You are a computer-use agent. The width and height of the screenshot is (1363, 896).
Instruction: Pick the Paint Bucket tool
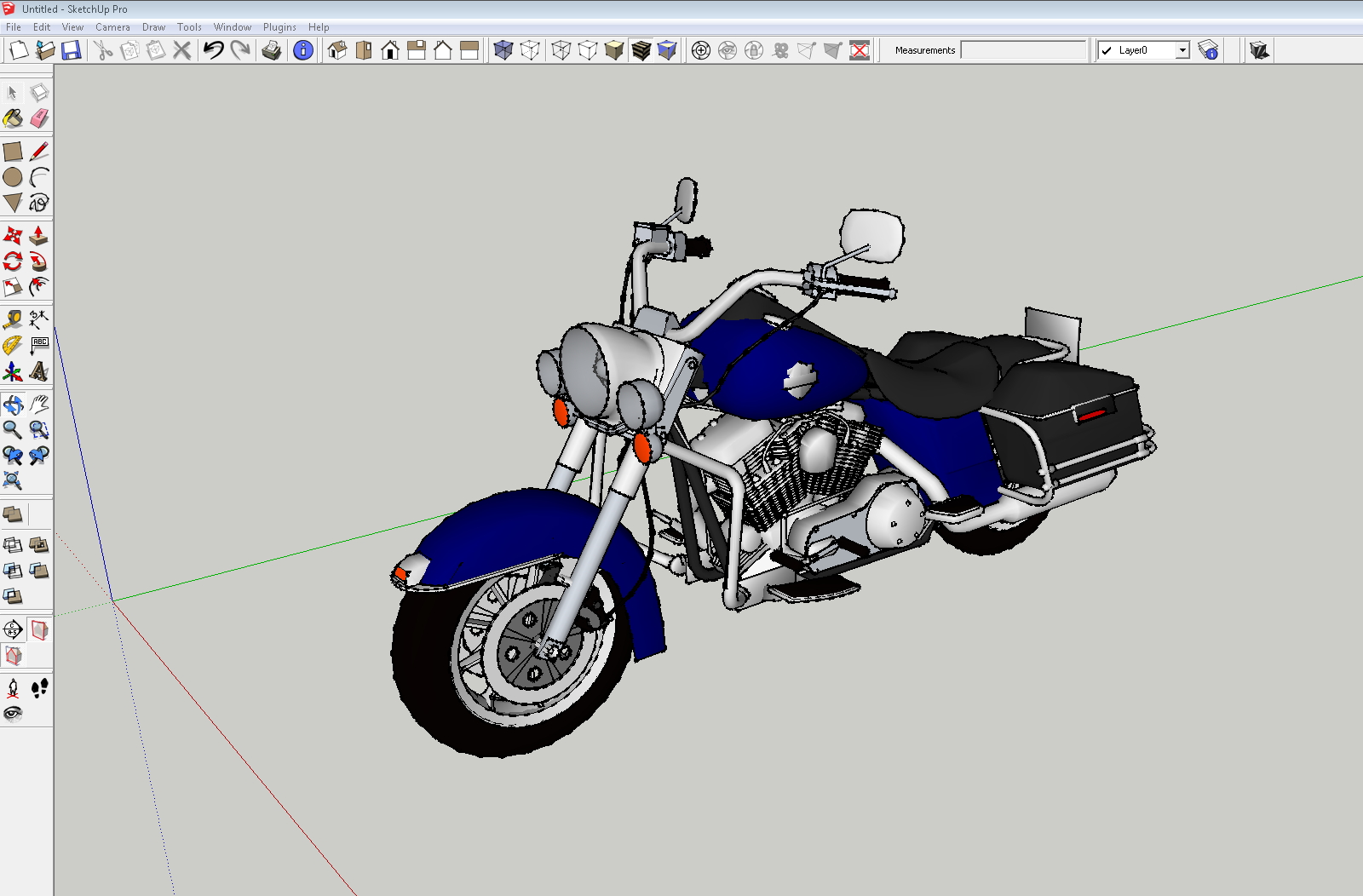tap(13, 118)
